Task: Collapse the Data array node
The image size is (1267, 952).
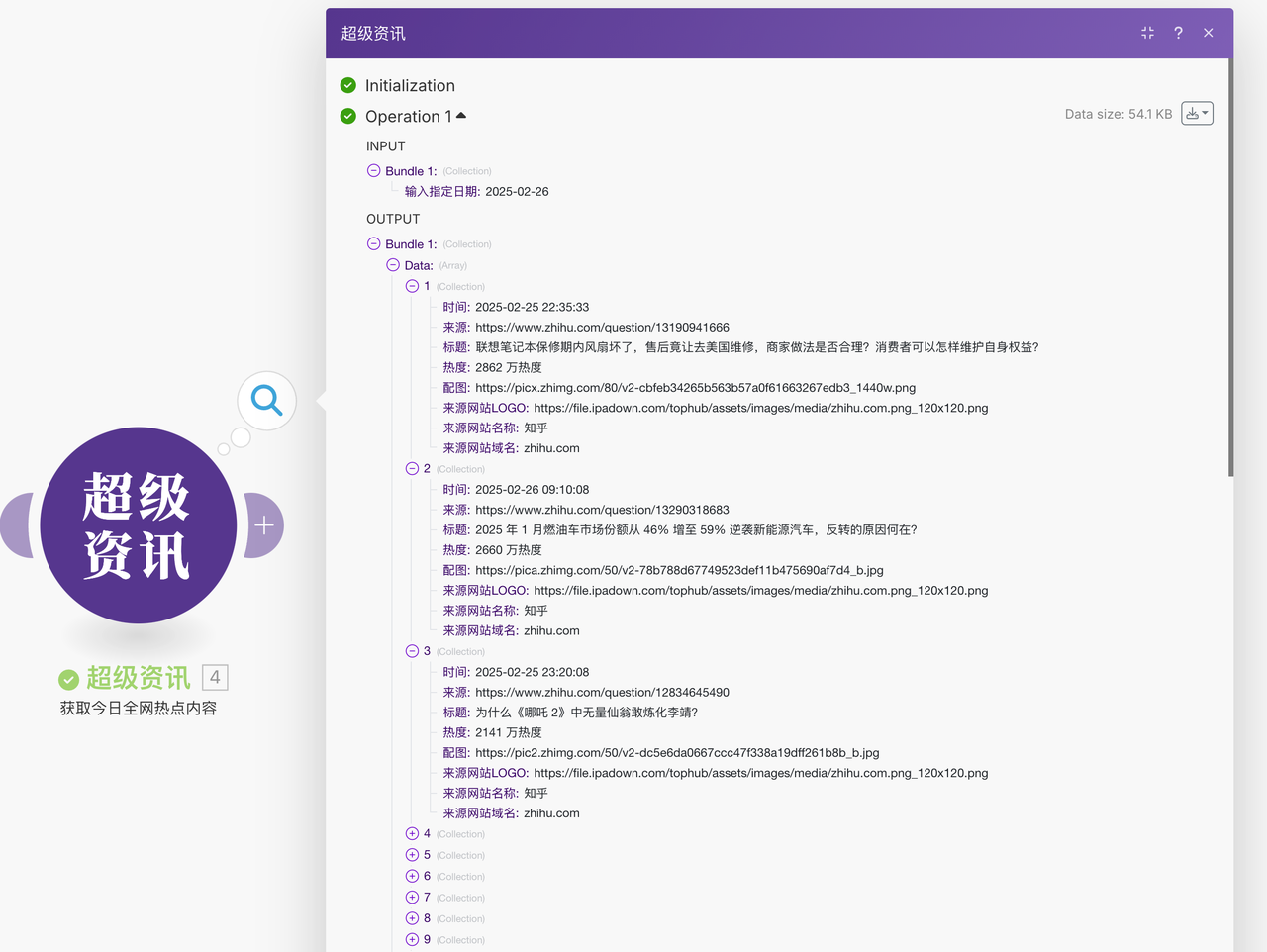Action: (x=393, y=265)
